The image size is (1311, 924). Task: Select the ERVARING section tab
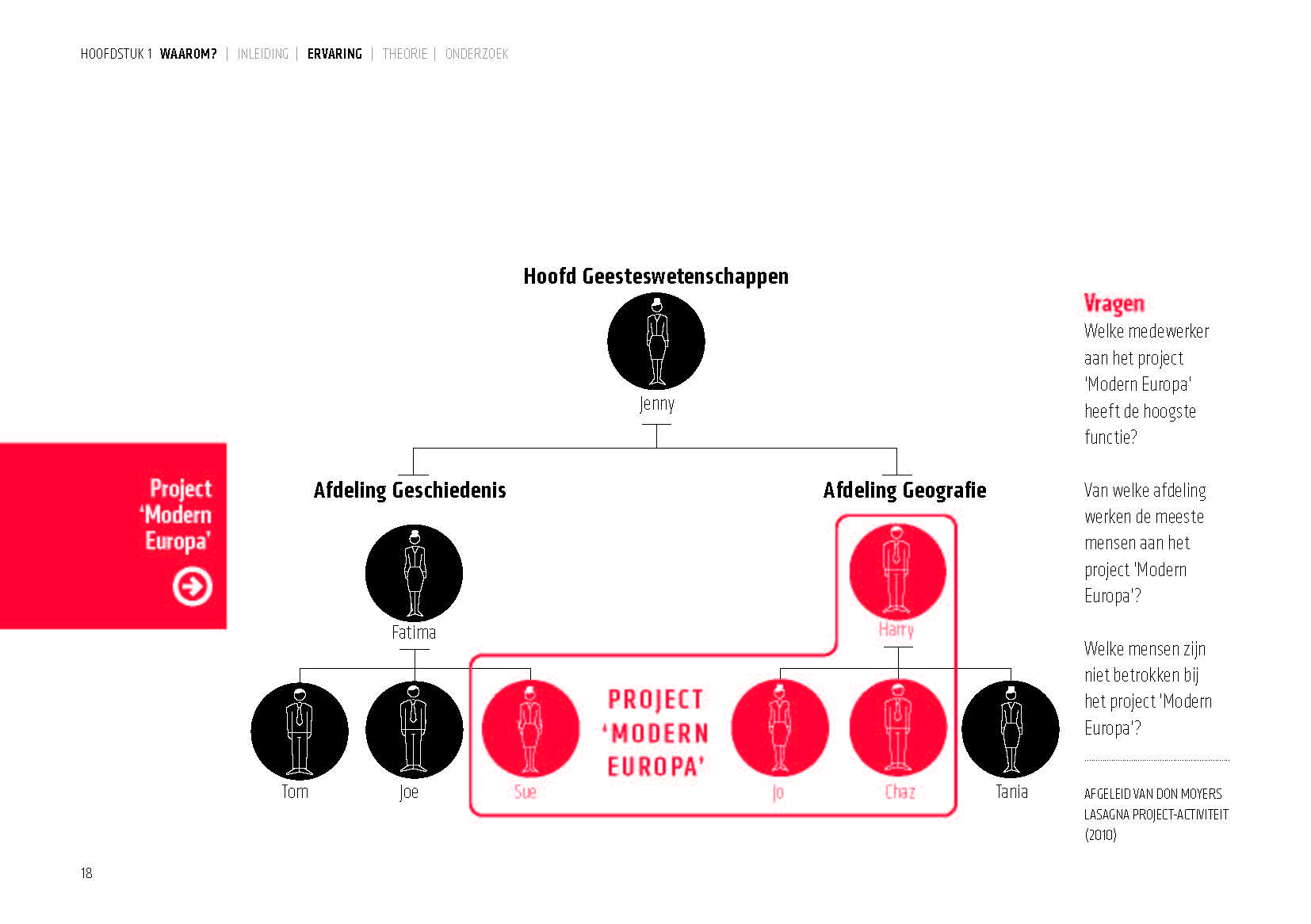pyautogui.click(x=334, y=54)
